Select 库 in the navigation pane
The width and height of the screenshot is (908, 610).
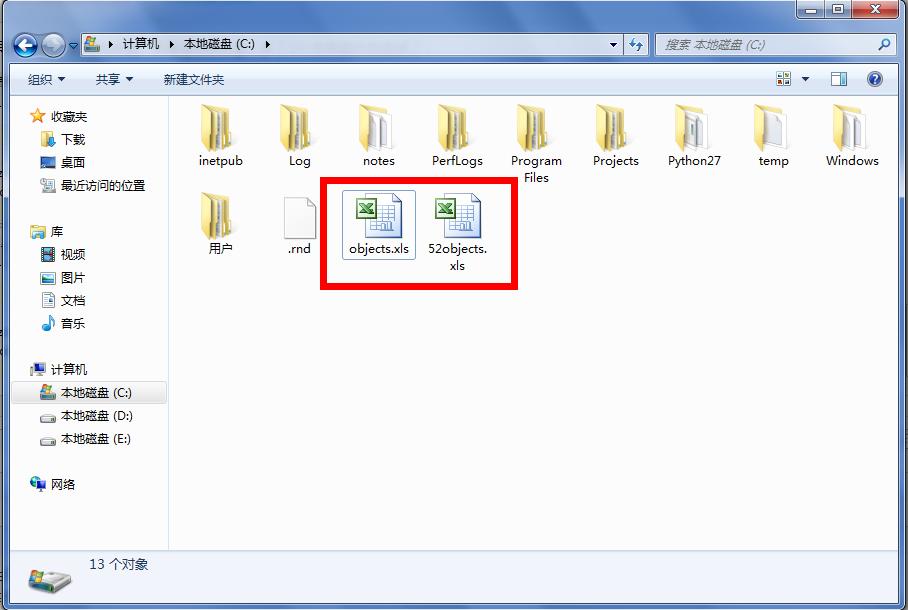[x=57, y=232]
